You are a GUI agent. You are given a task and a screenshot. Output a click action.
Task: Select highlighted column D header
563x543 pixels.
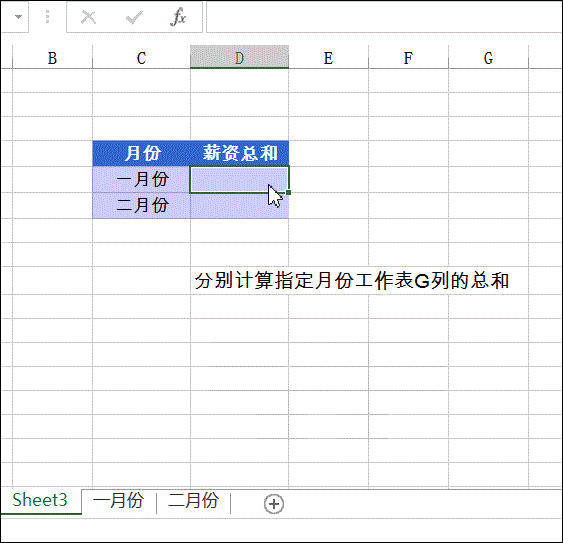[x=239, y=57]
